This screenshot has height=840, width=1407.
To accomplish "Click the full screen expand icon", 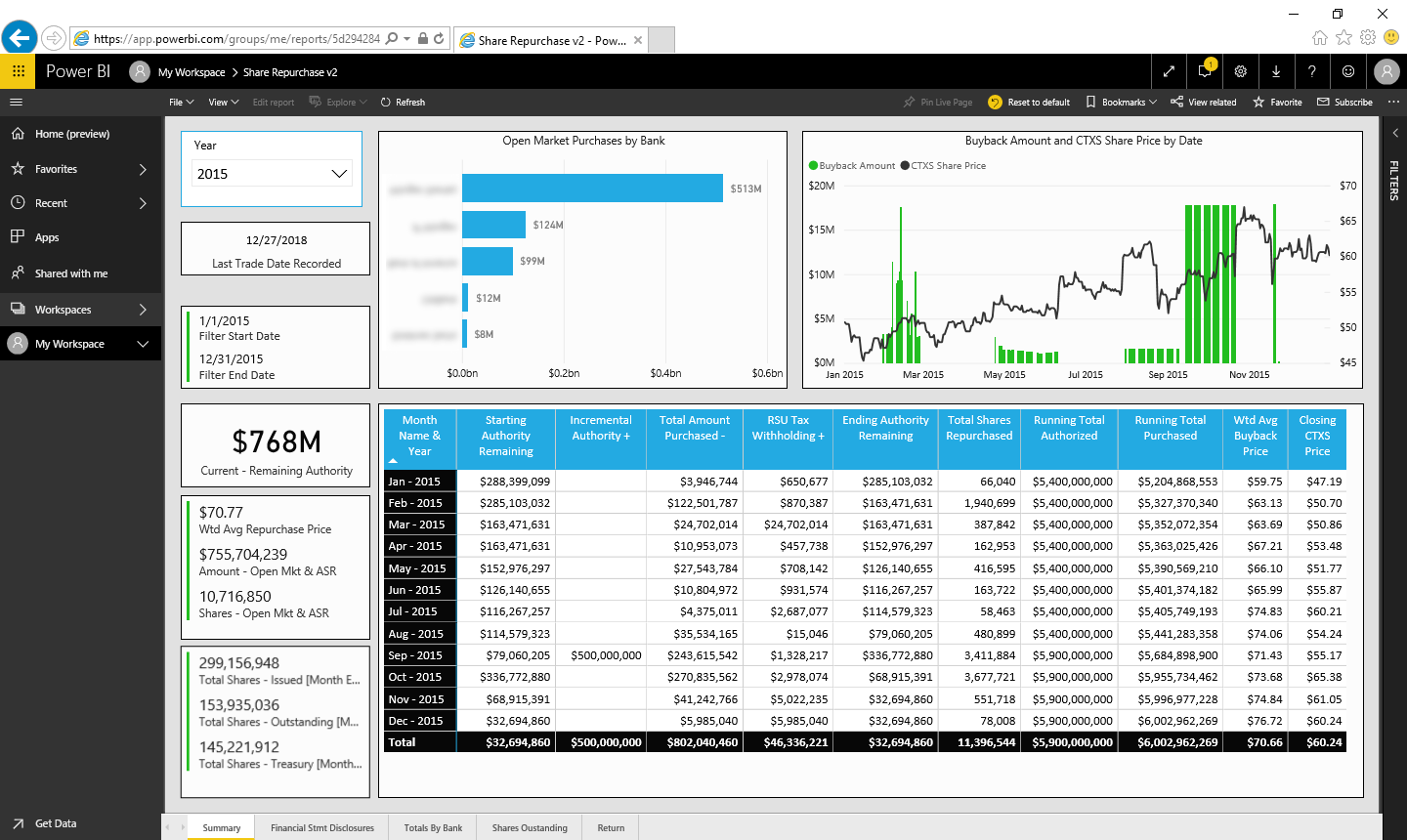I will click(x=1169, y=71).
